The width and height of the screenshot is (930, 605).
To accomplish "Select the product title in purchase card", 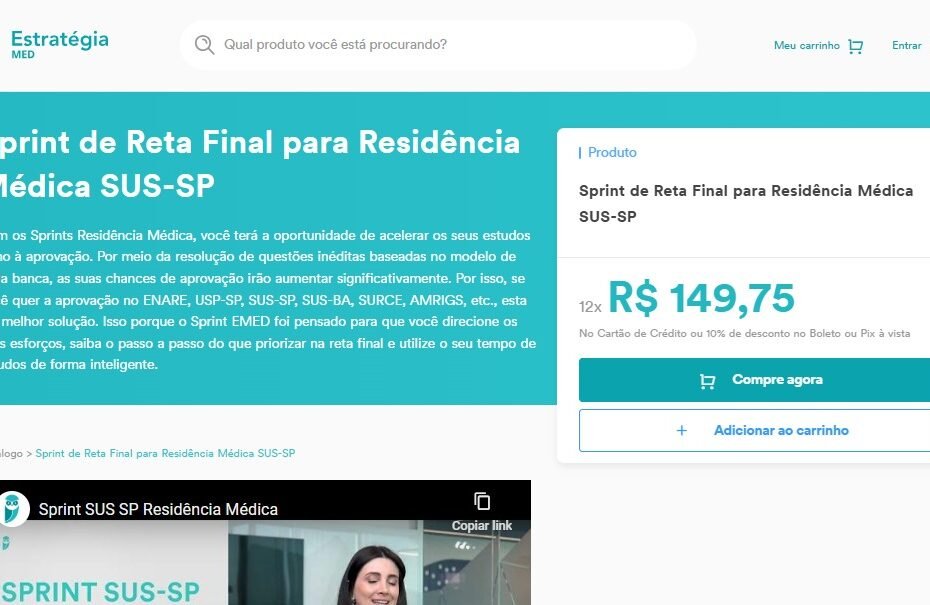I will coord(746,203).
